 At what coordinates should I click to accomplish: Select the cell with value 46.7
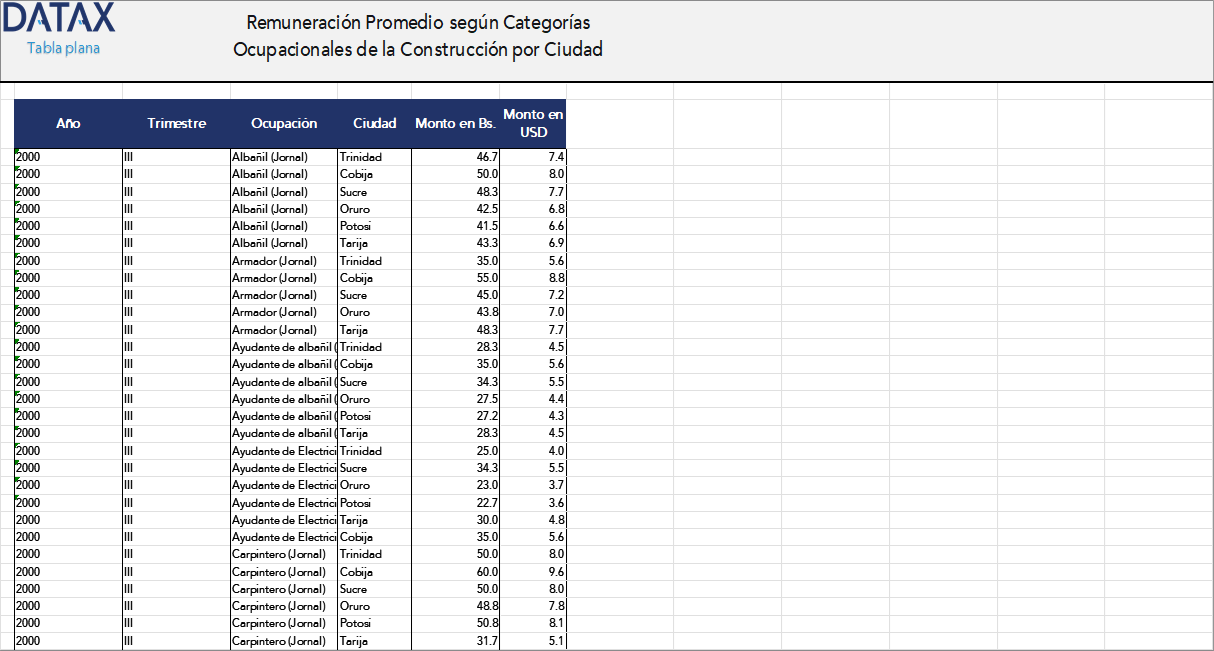click(456, 157)
